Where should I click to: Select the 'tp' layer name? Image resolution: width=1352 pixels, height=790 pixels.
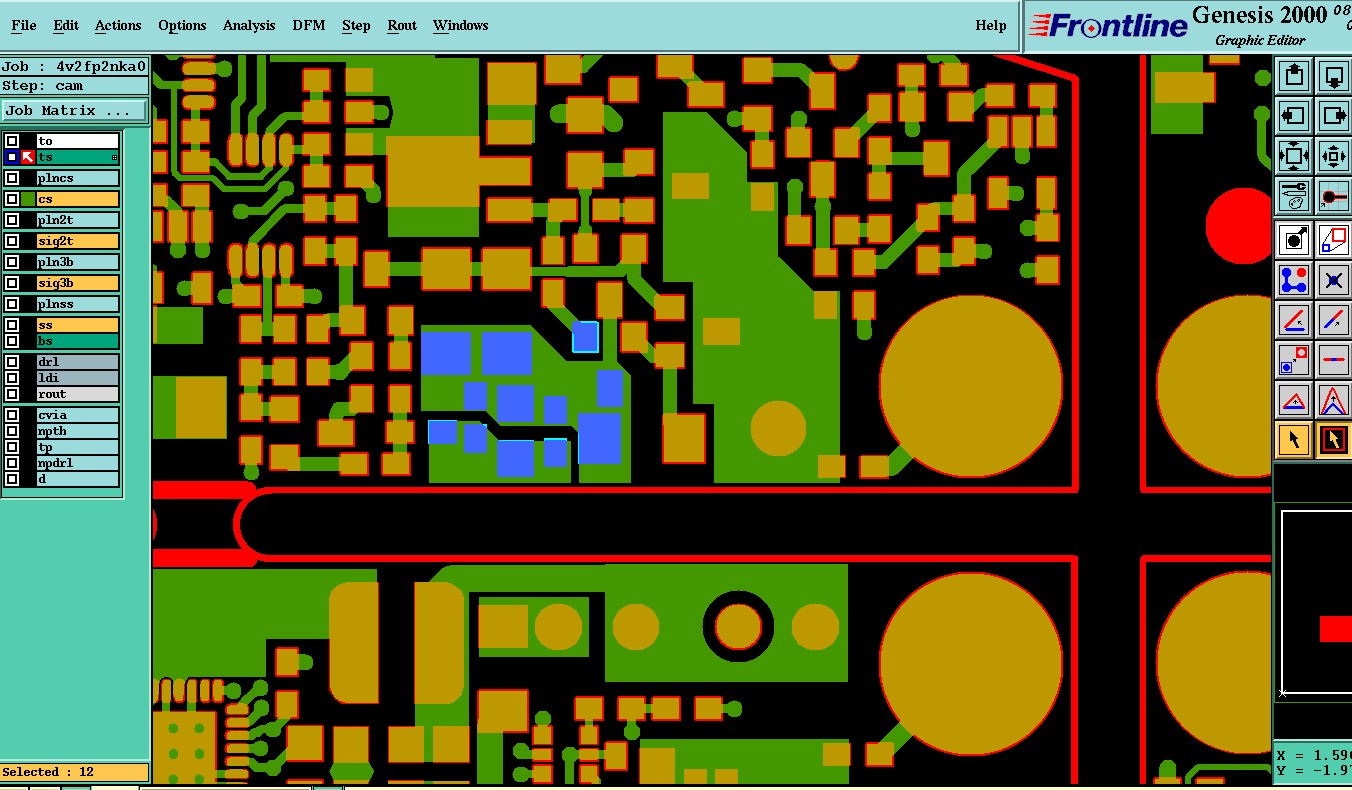tap(78, 447)
